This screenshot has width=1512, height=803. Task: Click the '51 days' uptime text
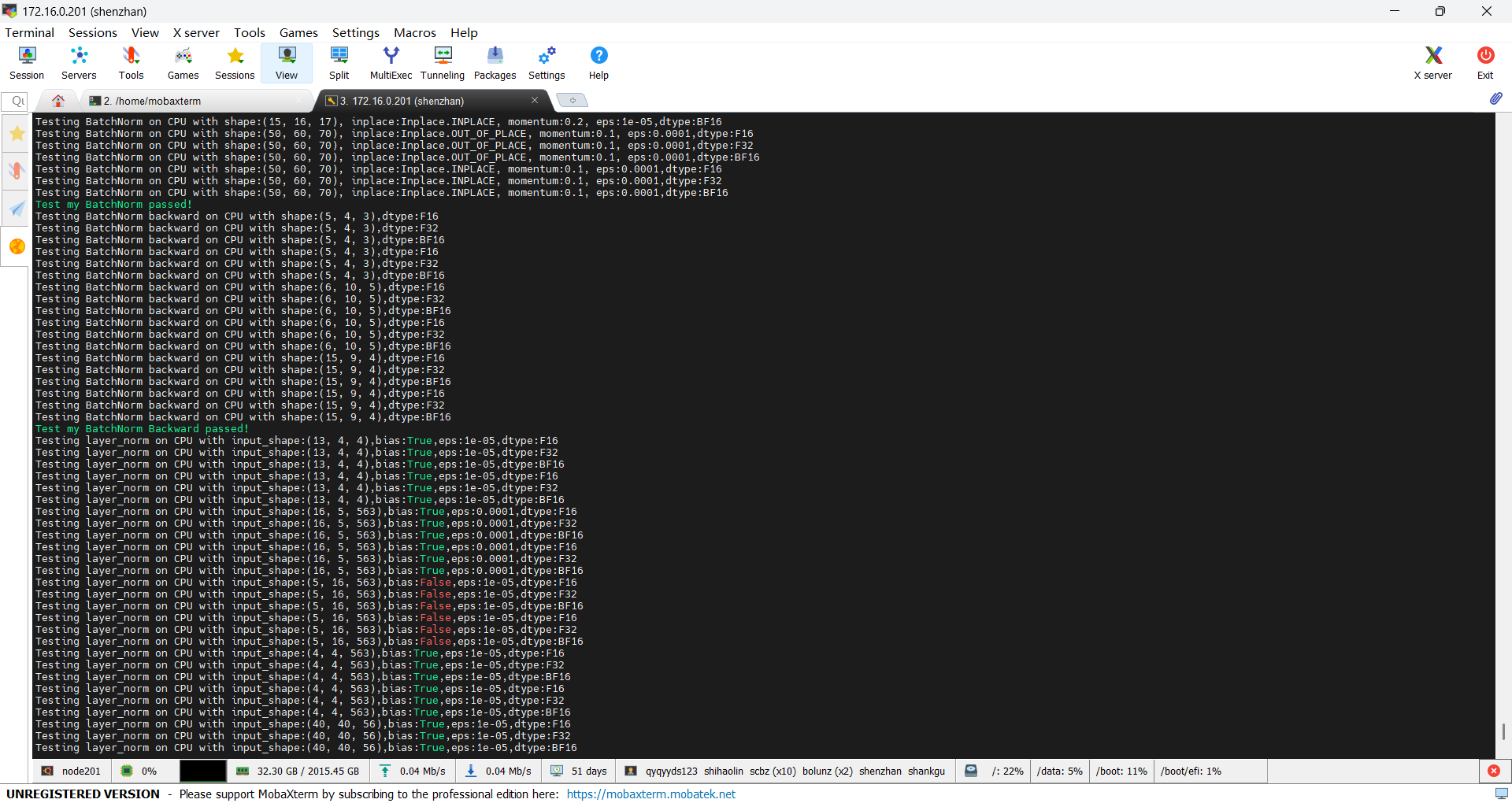[x=589, y=771]
